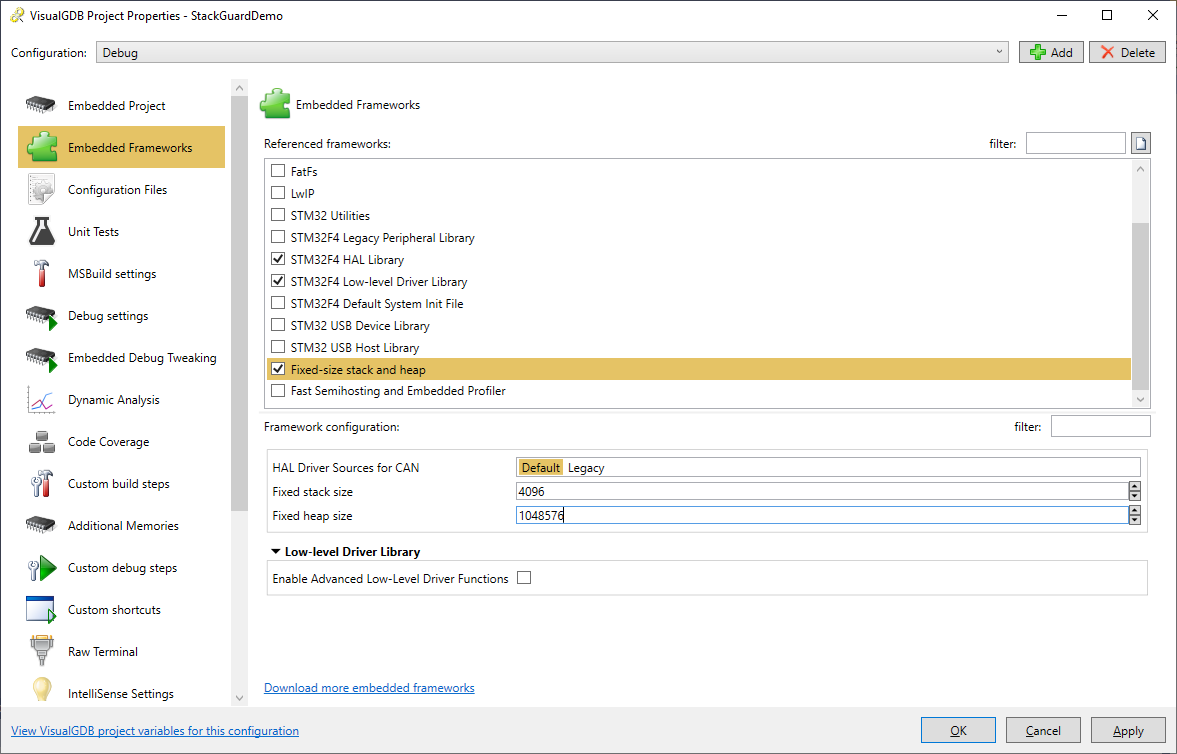Click the Fixed heap size input field
Screen dimensions: 1177x754
[822, 515]
